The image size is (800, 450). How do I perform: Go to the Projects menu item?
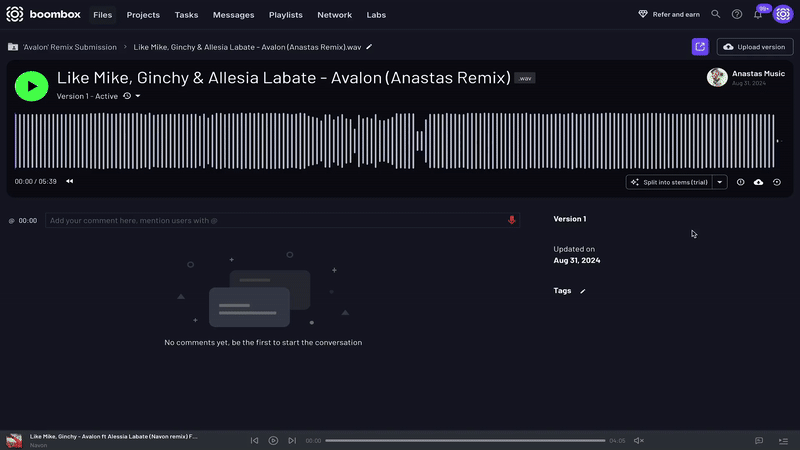tap(143, 15)
